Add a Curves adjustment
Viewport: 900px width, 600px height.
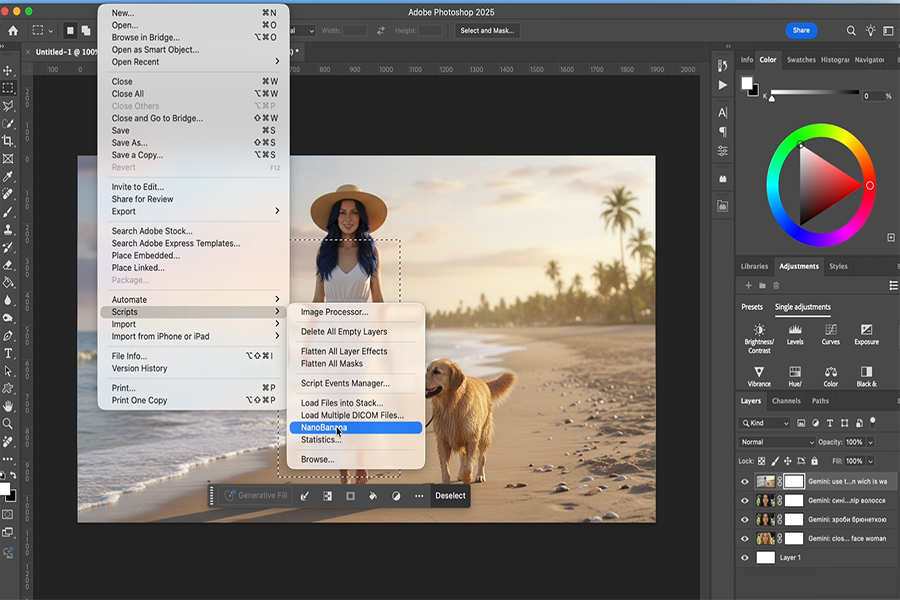(x=831, y=334)
